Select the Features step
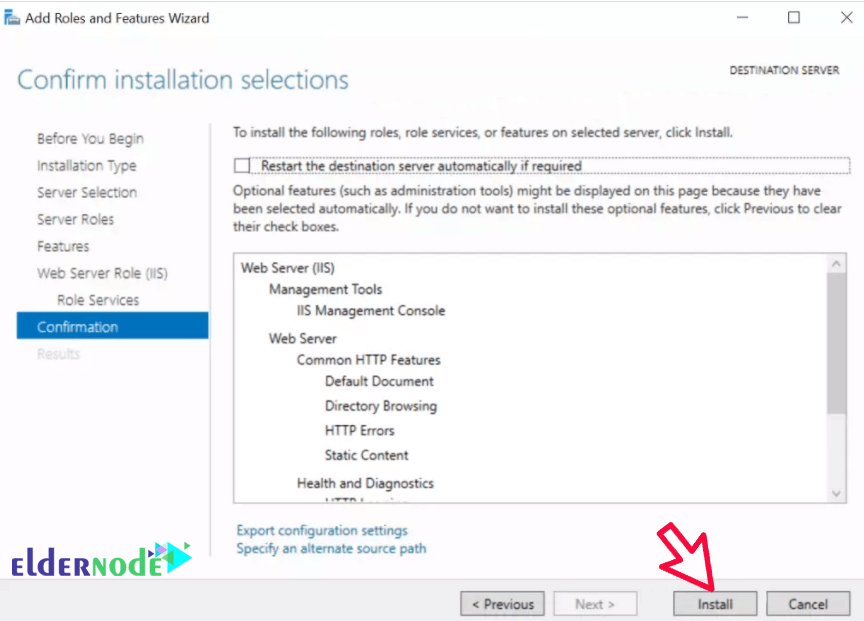 coord(62,246)
